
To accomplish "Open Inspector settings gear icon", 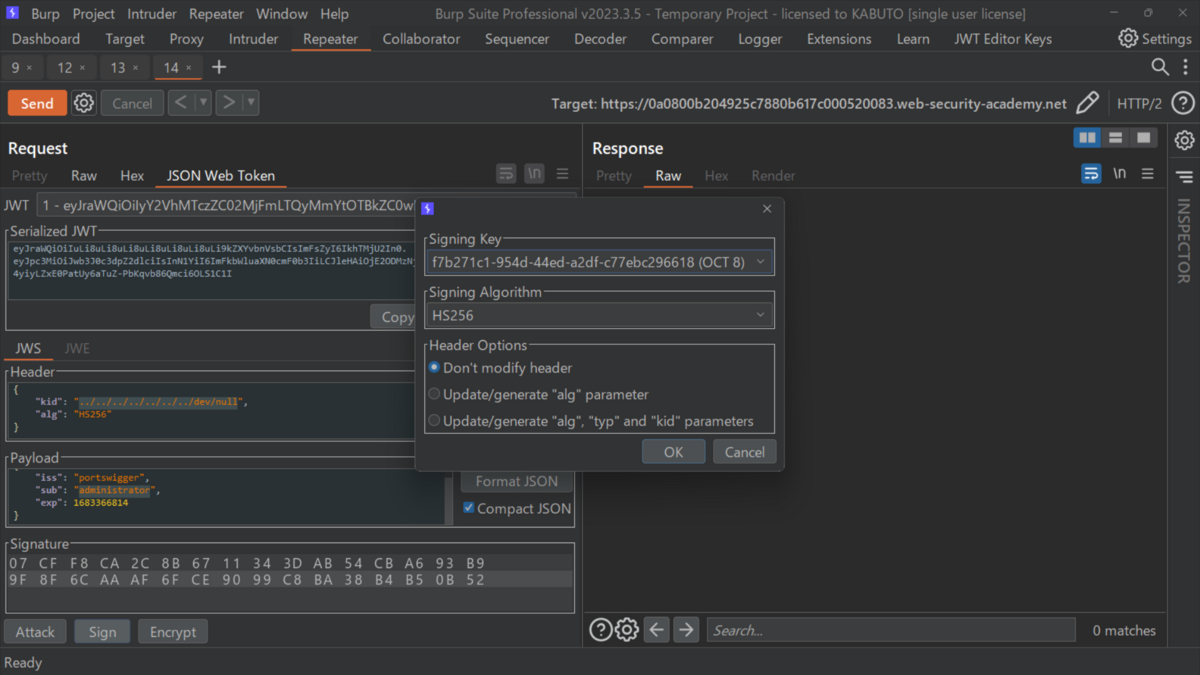I will [x=1184, y=140].
